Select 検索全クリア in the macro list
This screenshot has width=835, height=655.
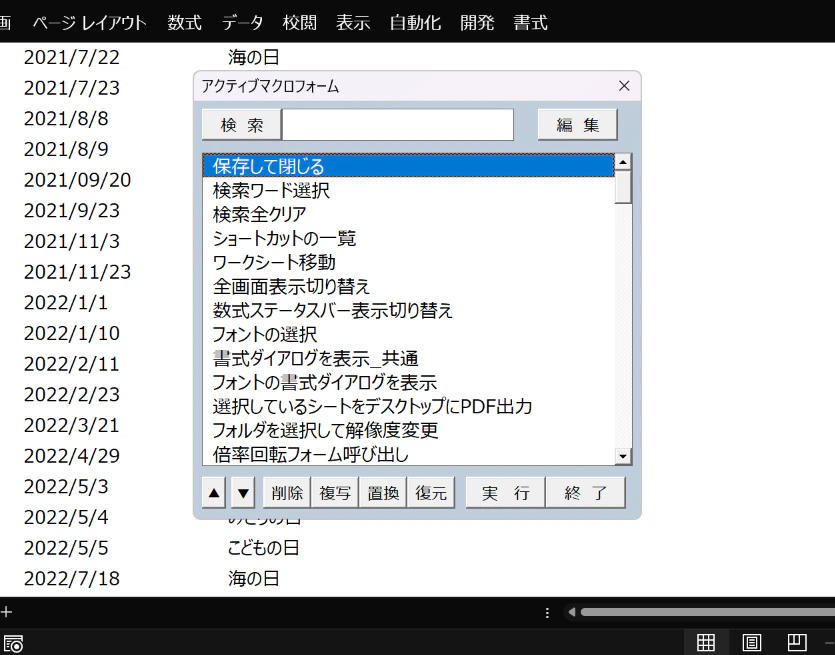[x=408, y=214]
